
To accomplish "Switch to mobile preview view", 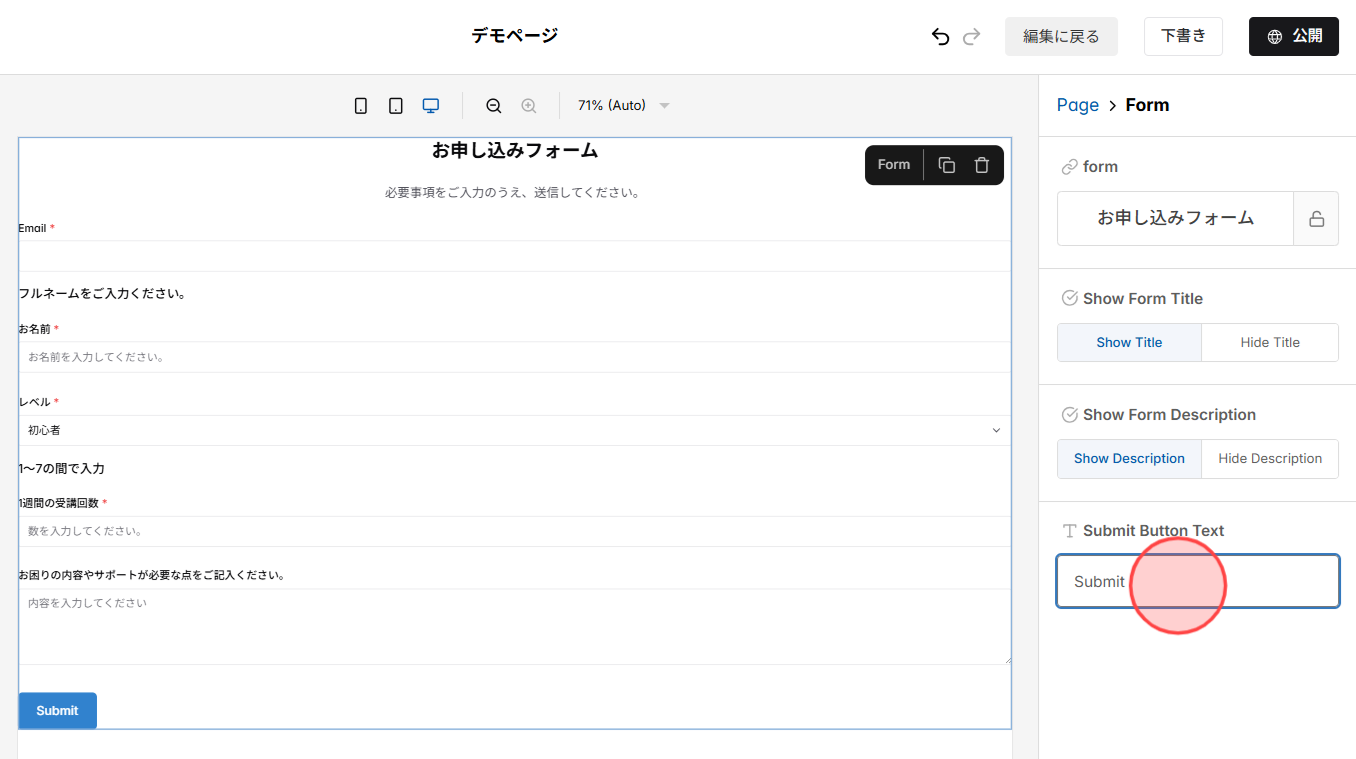I will pyautogui.click(x=361, y=105).
